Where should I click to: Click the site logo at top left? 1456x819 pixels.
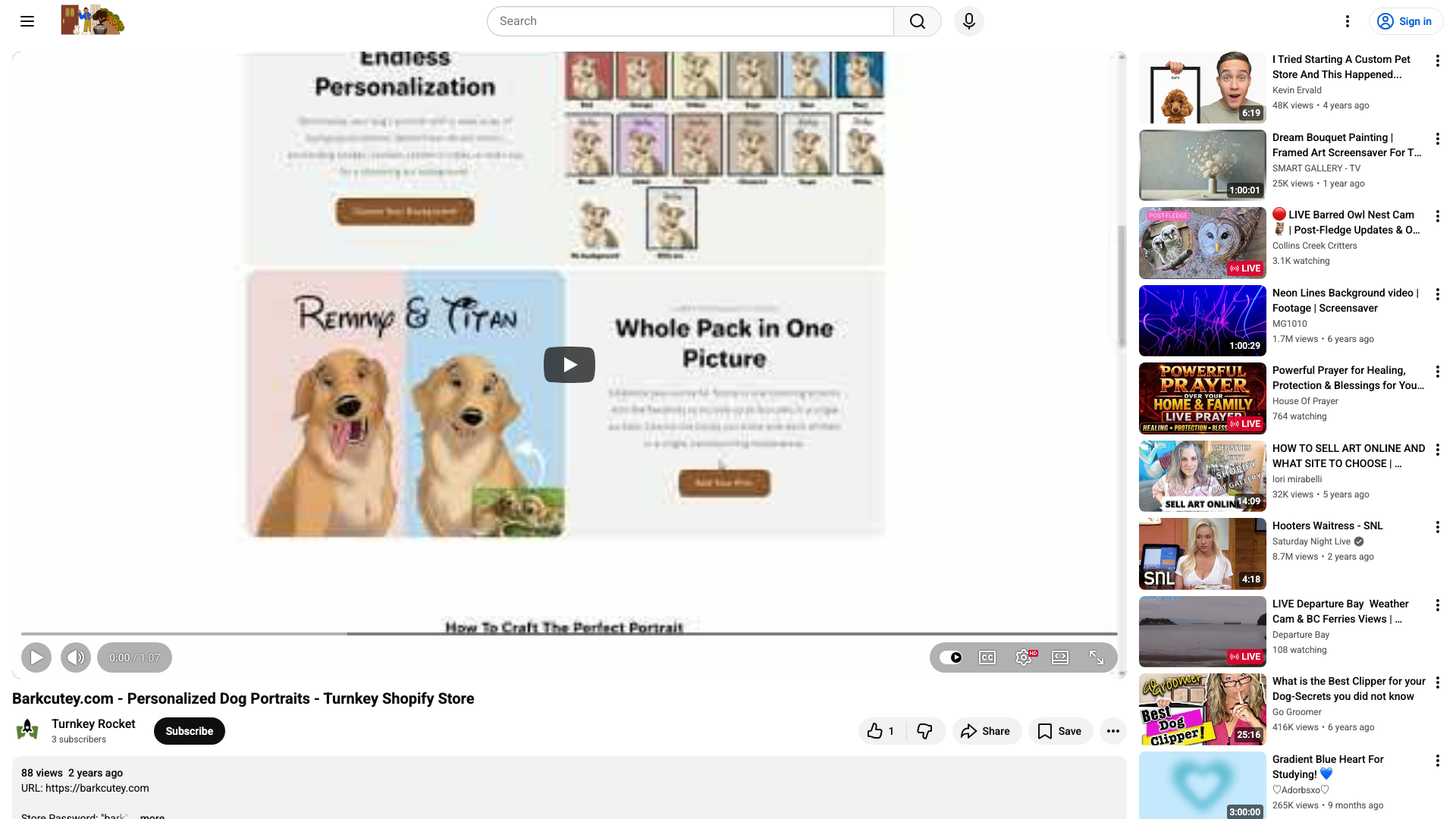pos(93,20)
